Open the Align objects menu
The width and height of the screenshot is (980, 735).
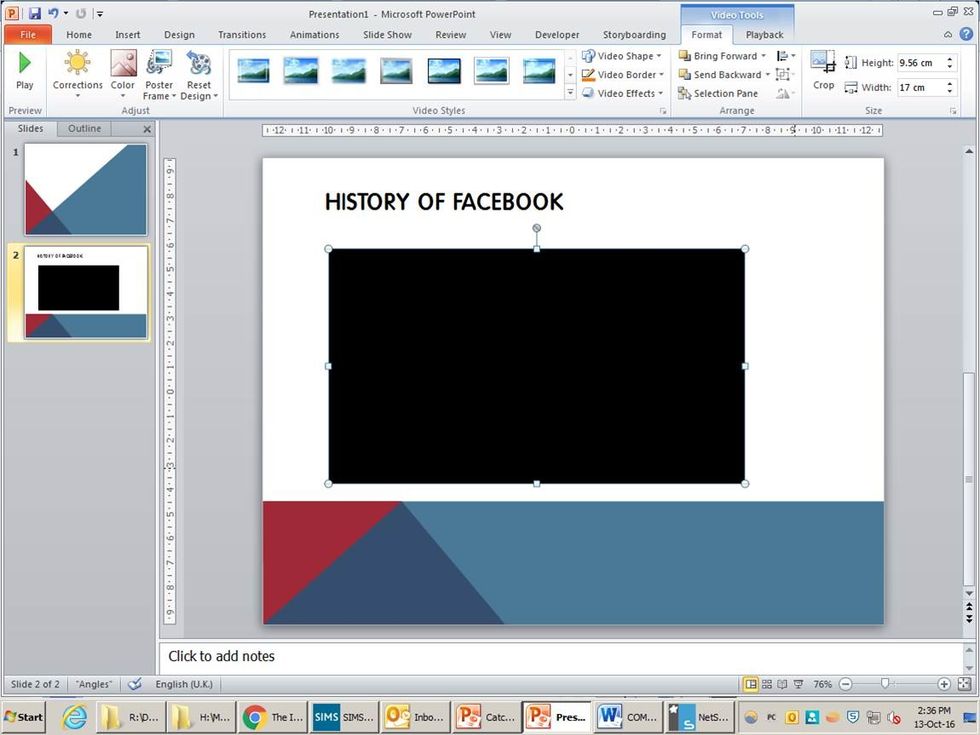click(786, 56)
